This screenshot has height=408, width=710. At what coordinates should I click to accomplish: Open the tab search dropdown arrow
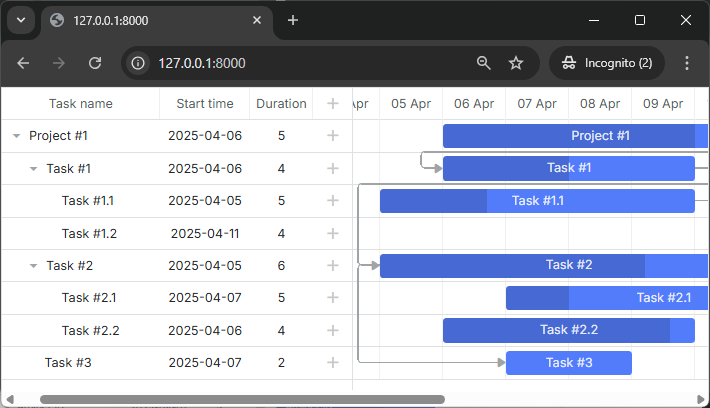tap(21, 20)
